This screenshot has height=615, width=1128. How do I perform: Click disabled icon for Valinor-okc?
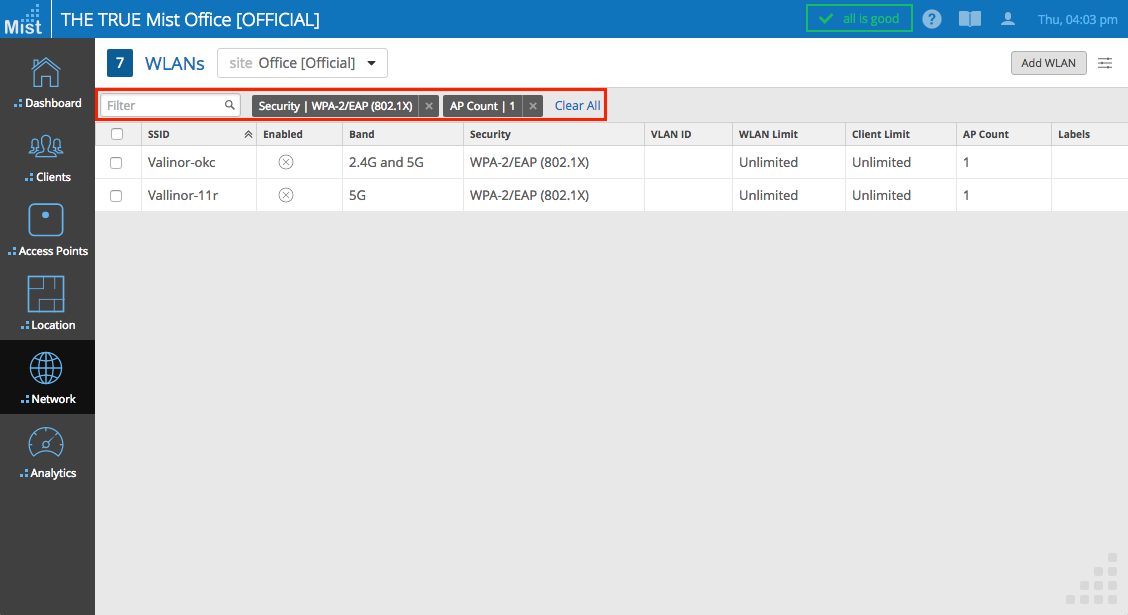[x=286, y=162]
